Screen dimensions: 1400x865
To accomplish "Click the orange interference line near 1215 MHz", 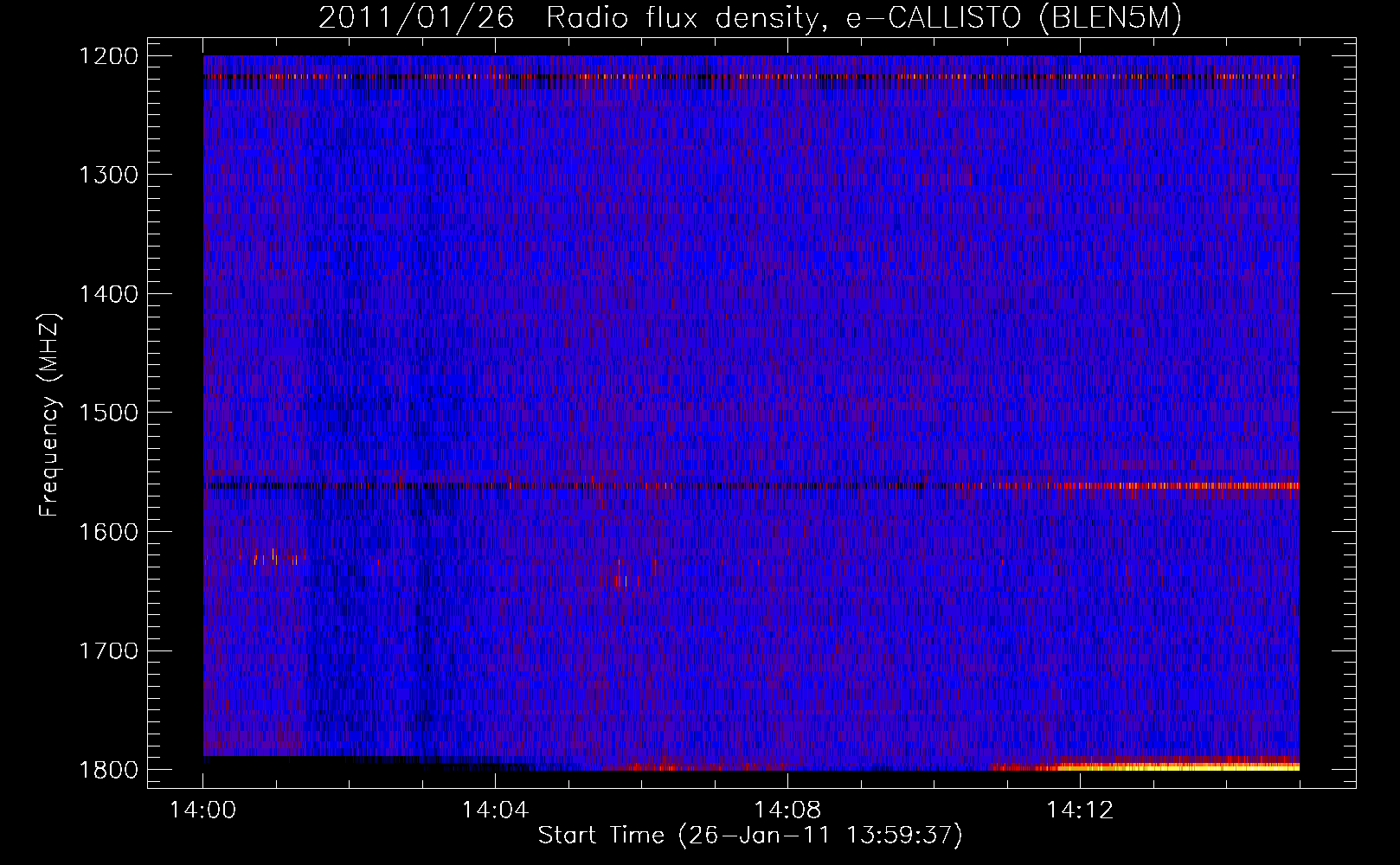I will coord(751,76).
